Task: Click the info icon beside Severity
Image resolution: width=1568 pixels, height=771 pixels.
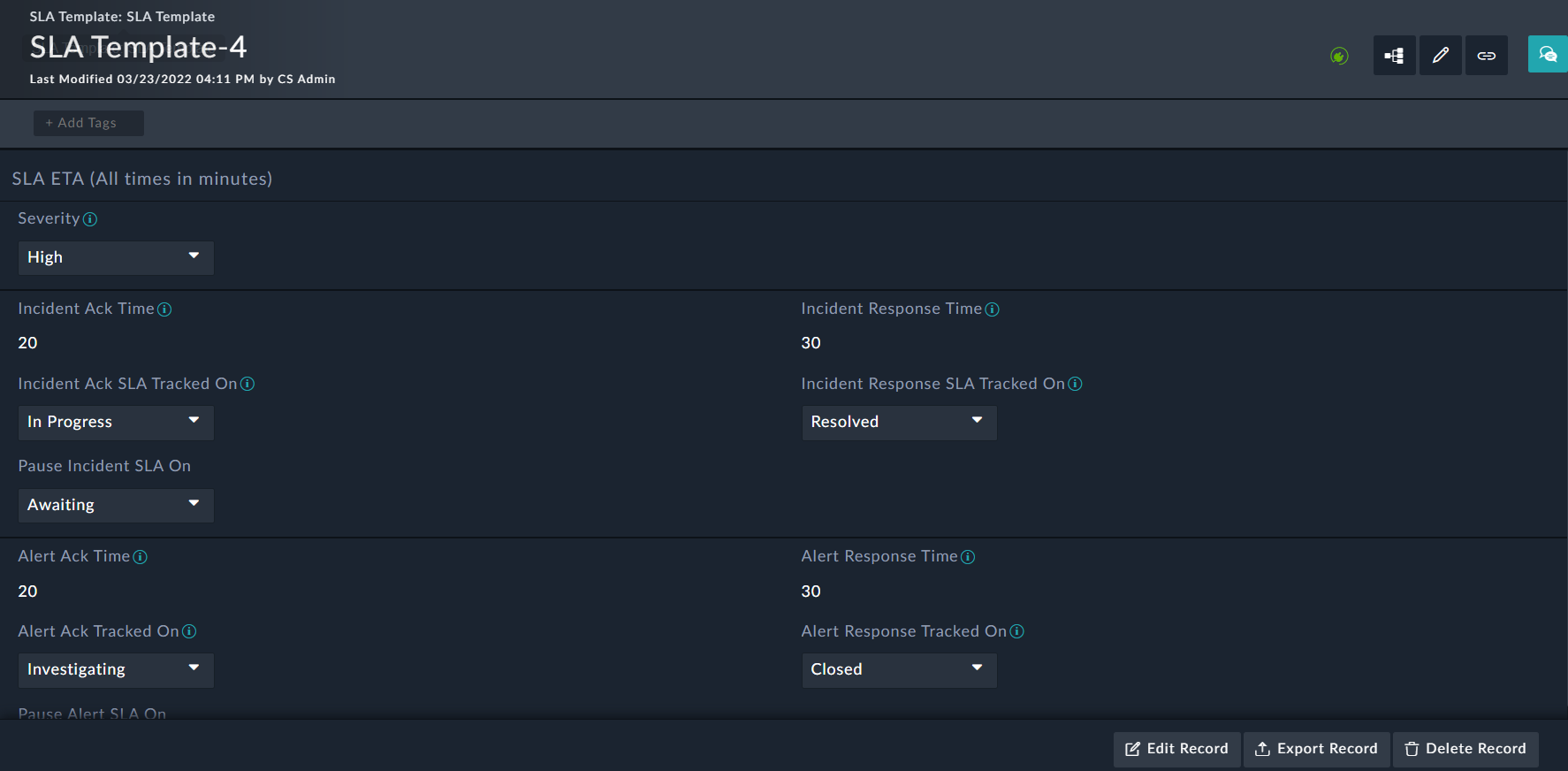Action: (x=91, y=218)
